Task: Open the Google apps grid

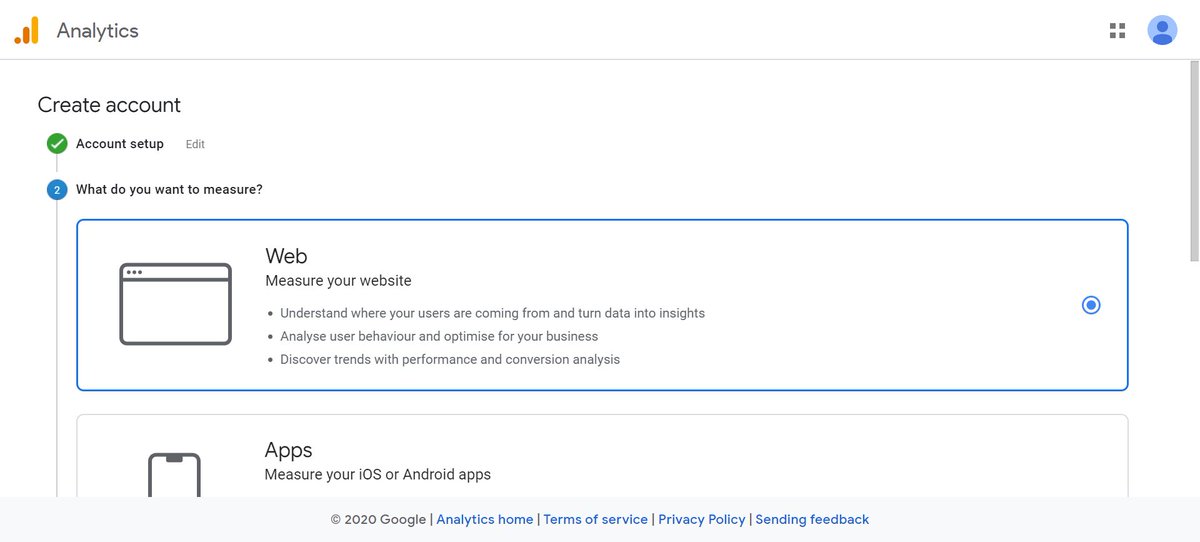Action: 1118,31
